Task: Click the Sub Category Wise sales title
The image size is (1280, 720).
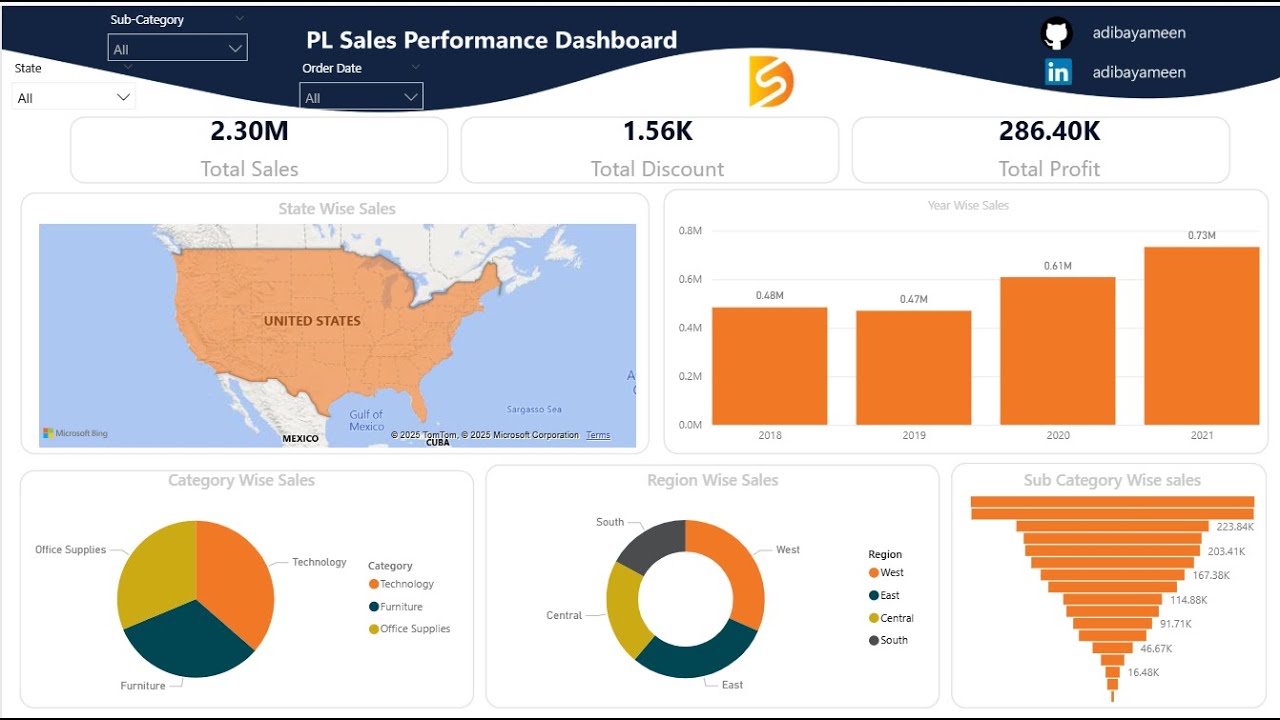Action: click(1112, 480)
